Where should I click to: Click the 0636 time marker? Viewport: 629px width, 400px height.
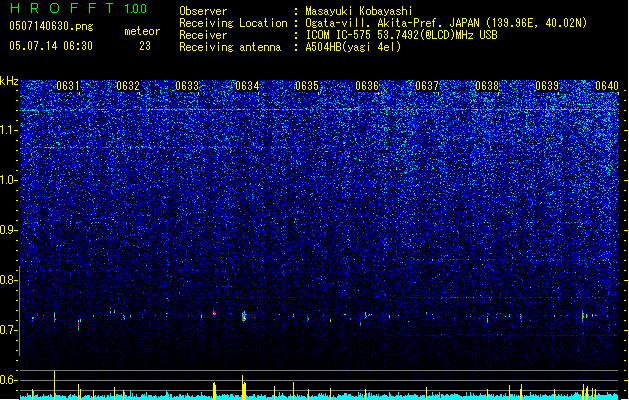[x=367, y=86]
